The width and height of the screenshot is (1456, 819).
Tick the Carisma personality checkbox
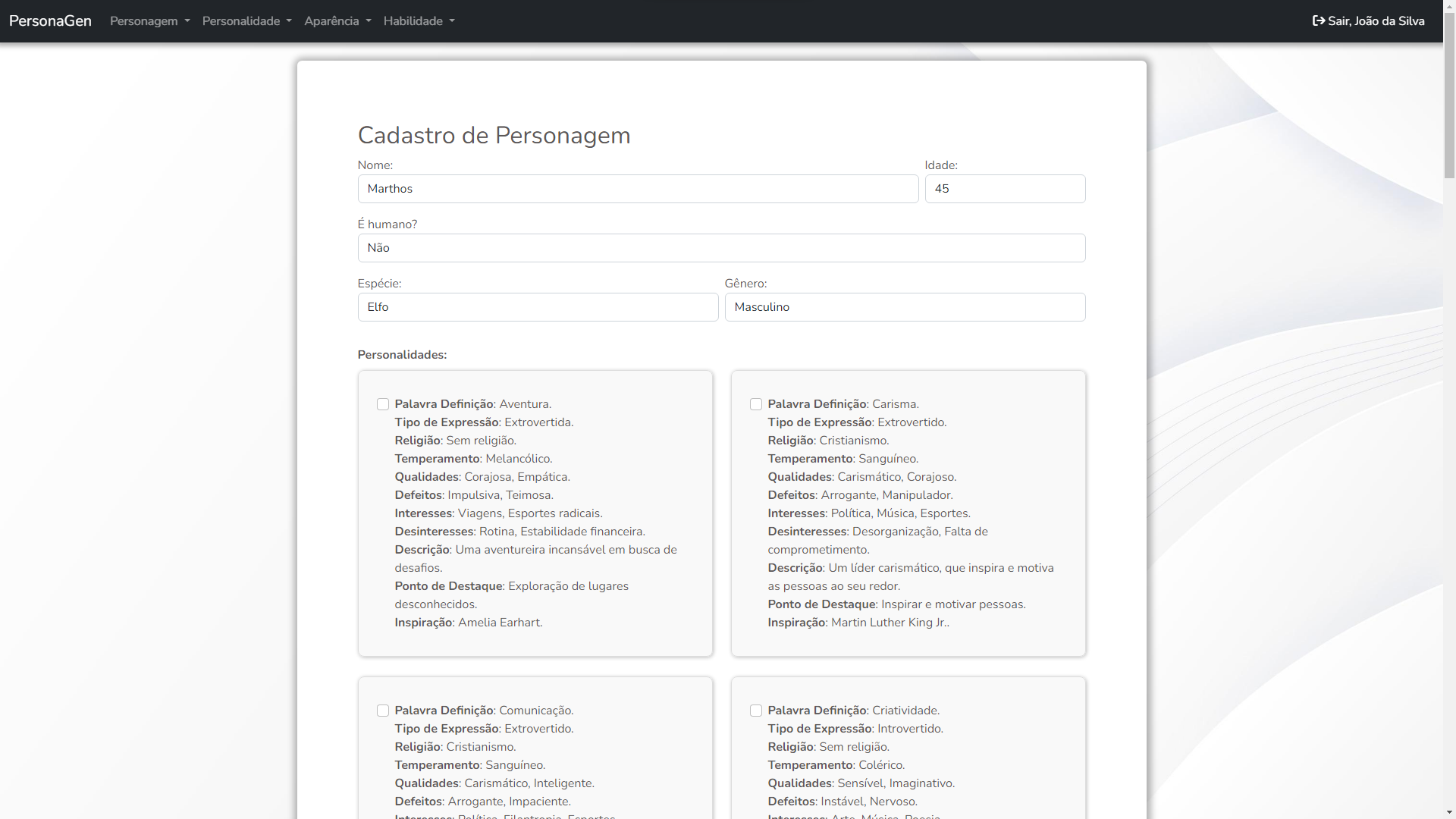[756, 404]
